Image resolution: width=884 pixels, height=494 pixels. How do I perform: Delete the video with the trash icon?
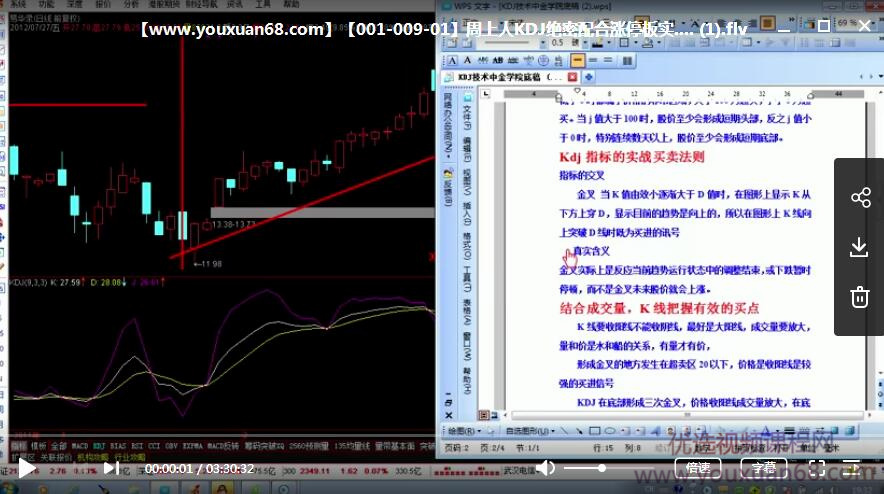[860, 296]
